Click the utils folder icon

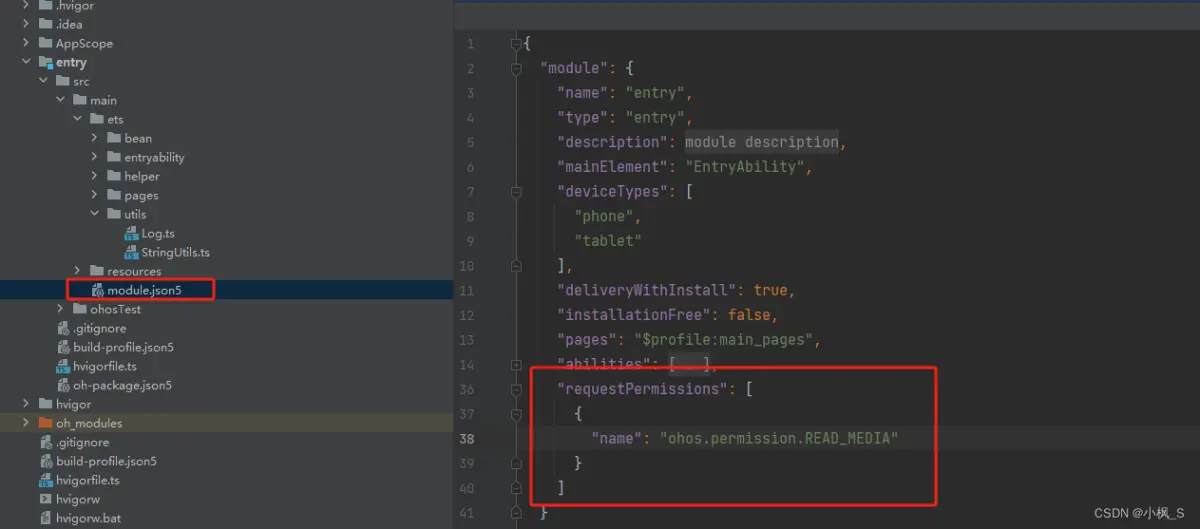[114, 214]
